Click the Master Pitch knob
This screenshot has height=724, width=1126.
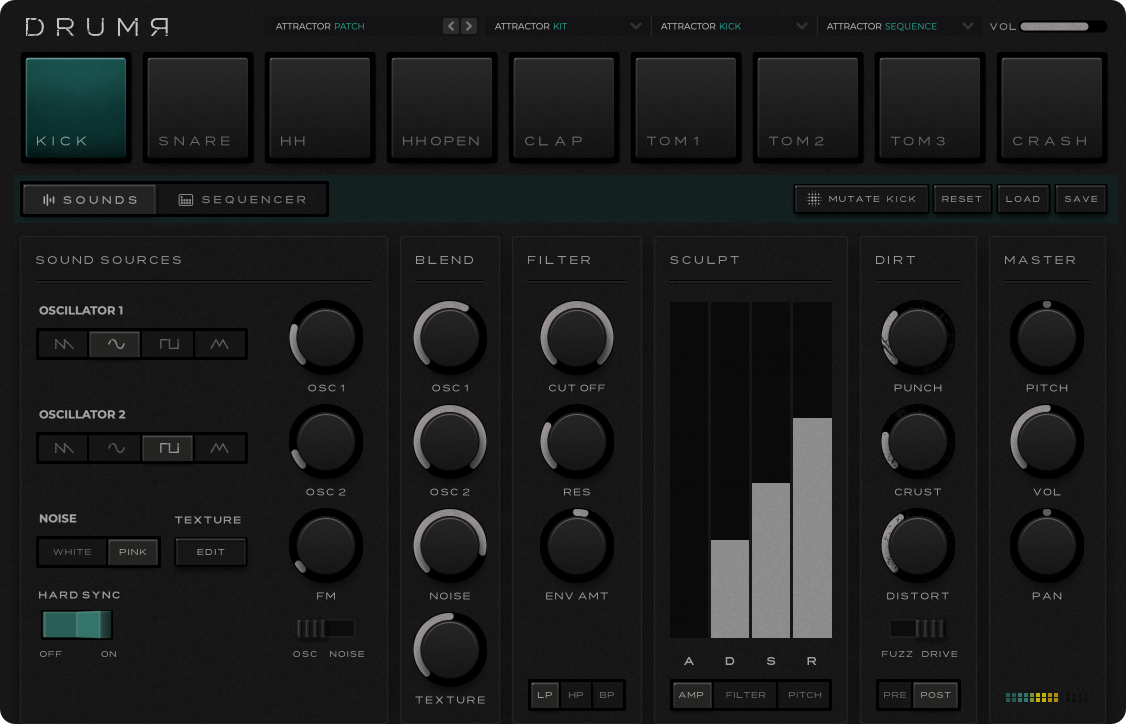[x=1047, y=338]
